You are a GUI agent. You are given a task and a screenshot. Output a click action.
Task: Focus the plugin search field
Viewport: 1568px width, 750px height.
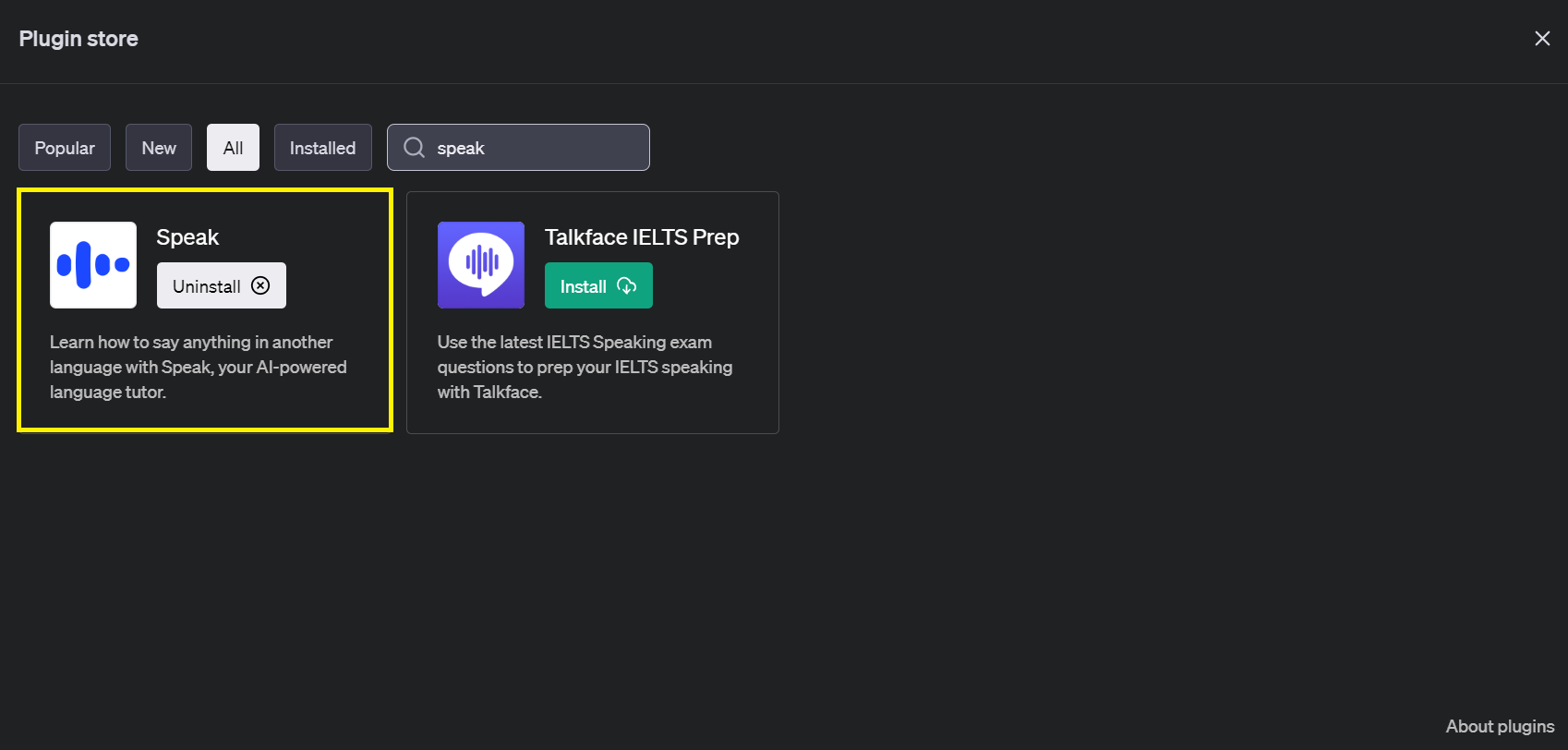click(x=518, y=148)
